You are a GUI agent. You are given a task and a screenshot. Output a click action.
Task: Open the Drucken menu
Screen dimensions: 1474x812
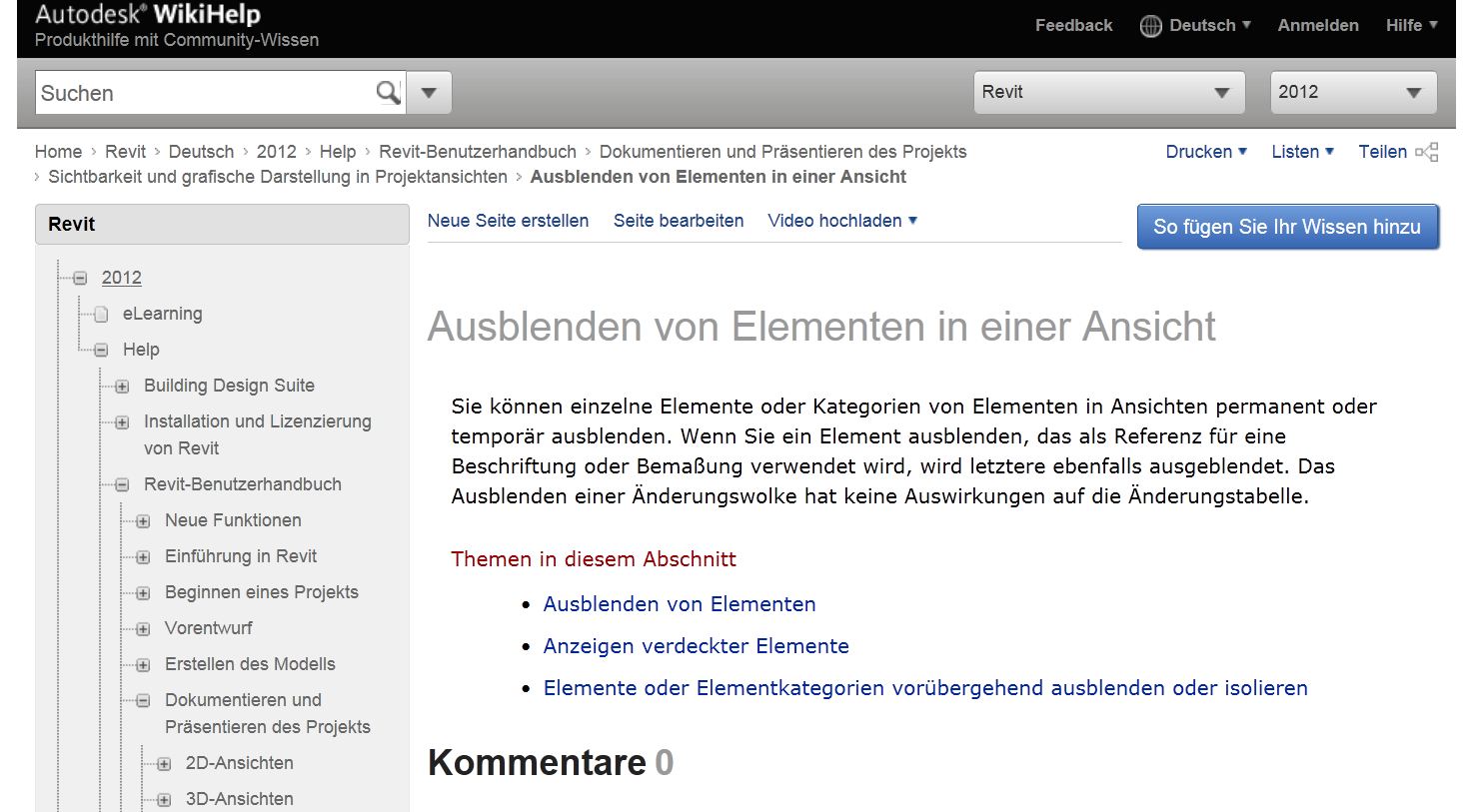(x=1206, y=152)
